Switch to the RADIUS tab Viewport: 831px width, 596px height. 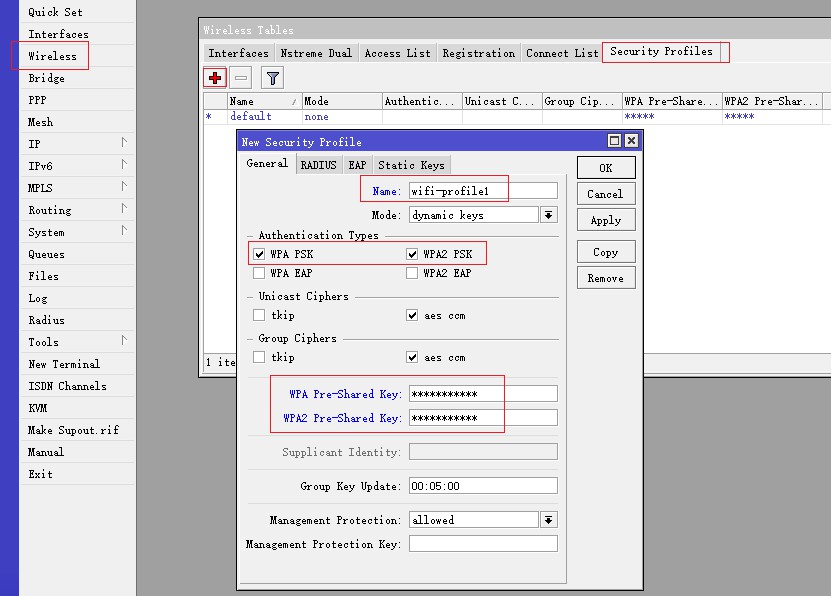pyautogui.click(x=318, y=165)
